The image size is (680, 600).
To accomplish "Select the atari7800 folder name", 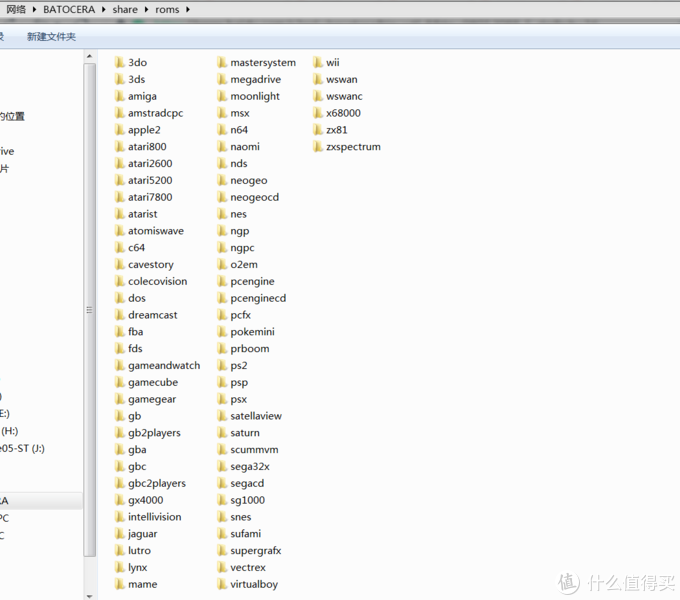I will tap(150, 197).
